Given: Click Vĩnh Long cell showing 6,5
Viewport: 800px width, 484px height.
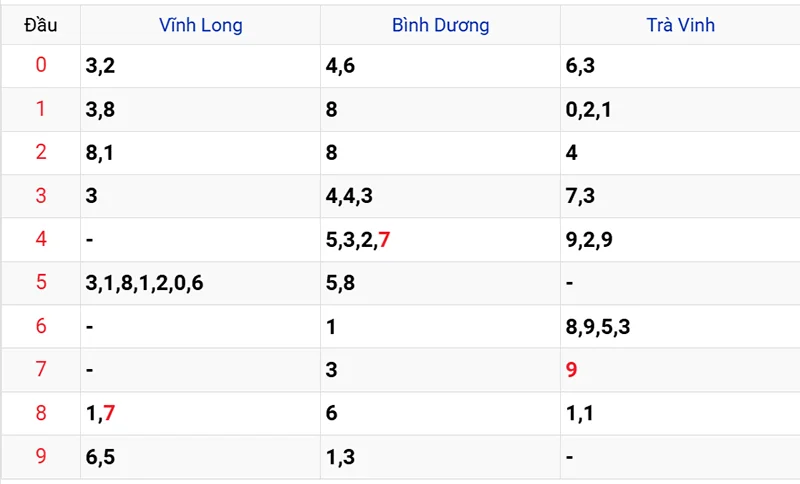Looking at the screenshot, I should (101, 457).
